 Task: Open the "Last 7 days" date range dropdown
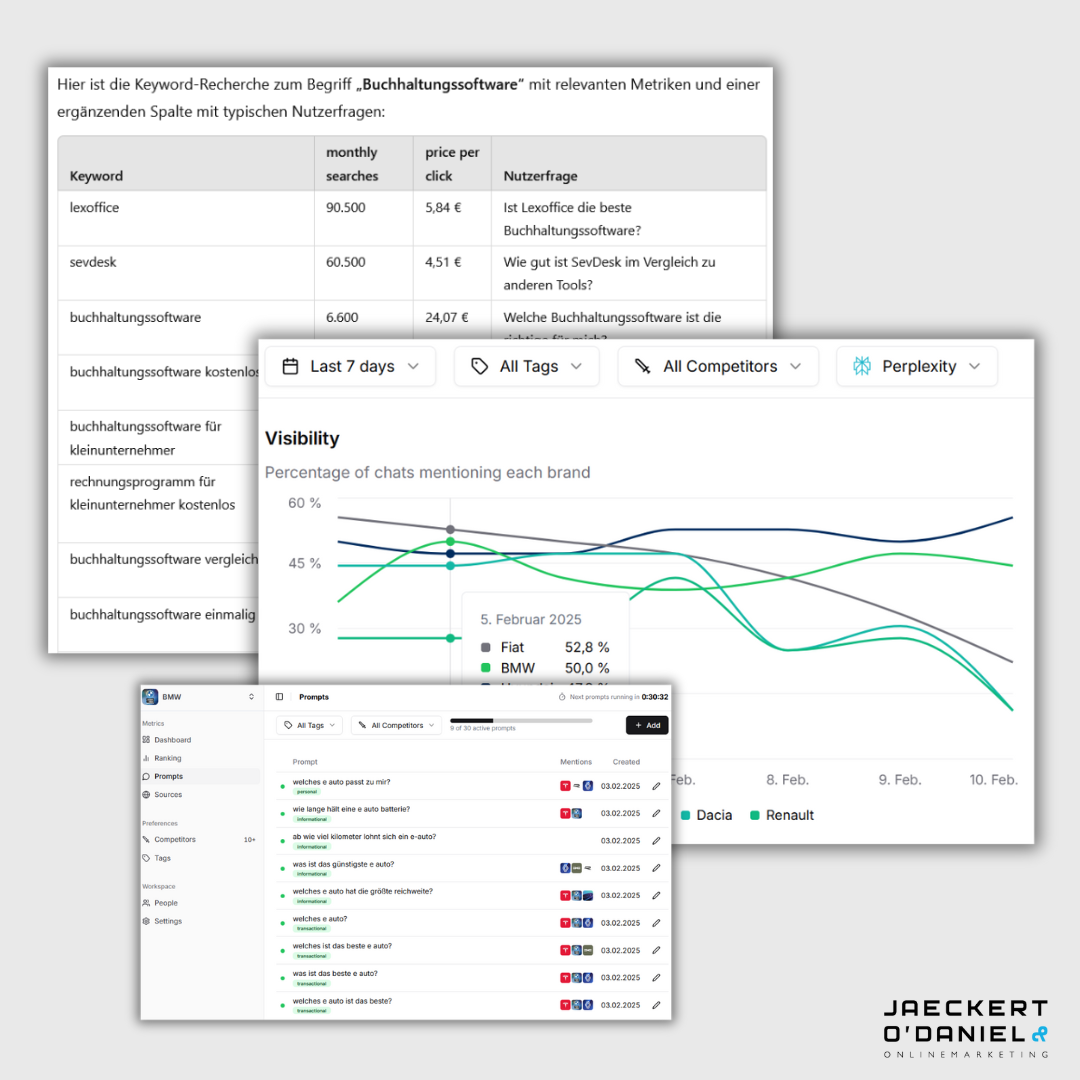[x=351, y=366]
